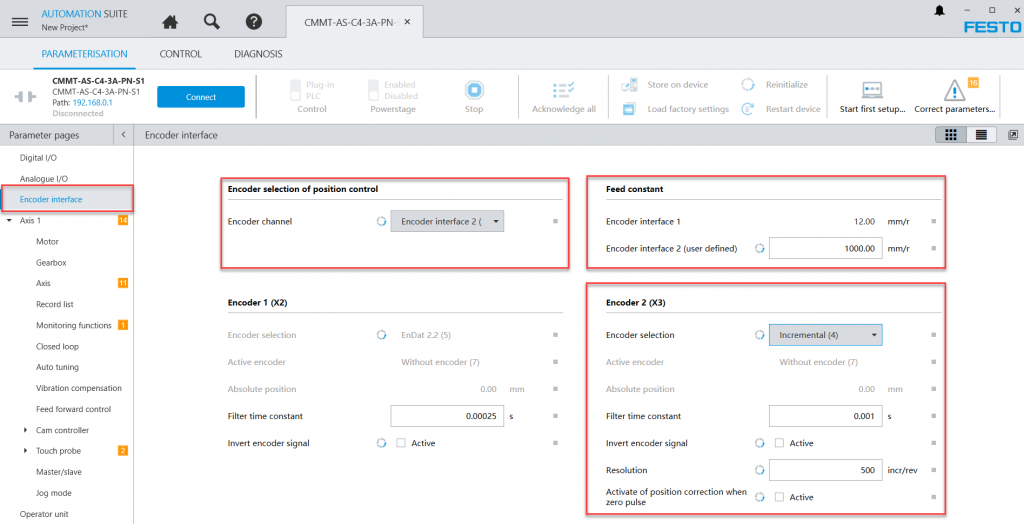Open the Digital I/O page
Image resolution: width=1024 pixels, height=524 pixels.
click(38, 157)
